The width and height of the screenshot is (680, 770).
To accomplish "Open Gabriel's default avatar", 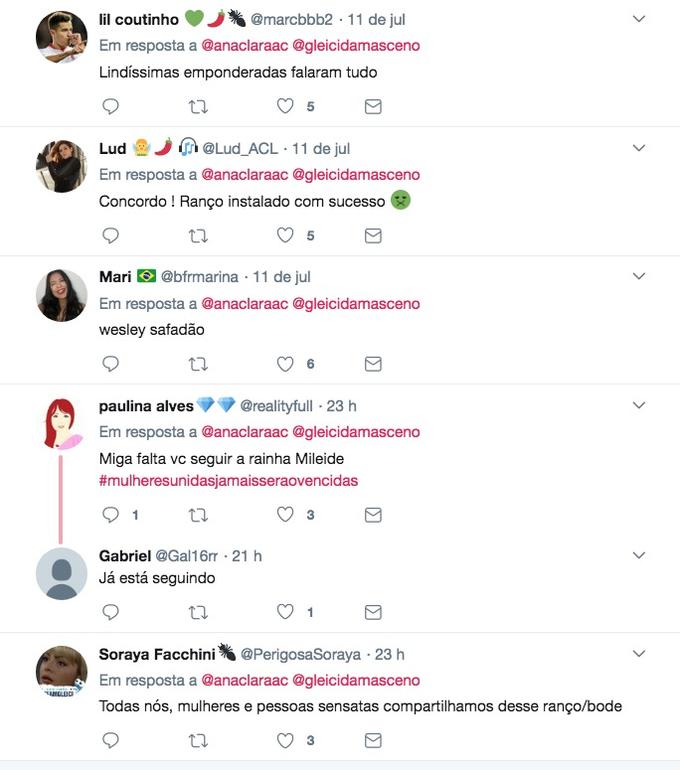I will [x=61, y=573].
